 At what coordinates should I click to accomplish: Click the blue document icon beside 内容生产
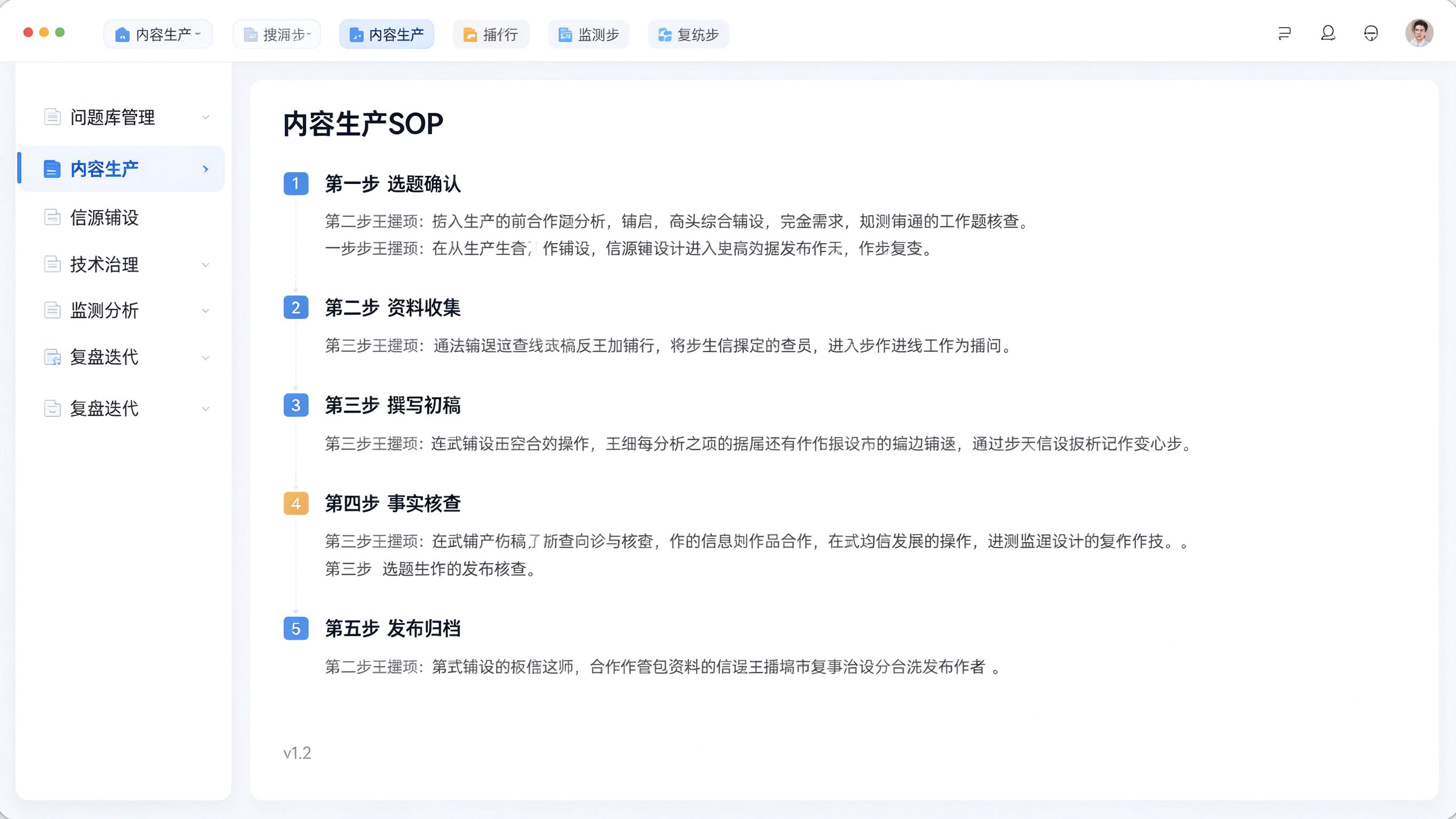click(52, 169)
